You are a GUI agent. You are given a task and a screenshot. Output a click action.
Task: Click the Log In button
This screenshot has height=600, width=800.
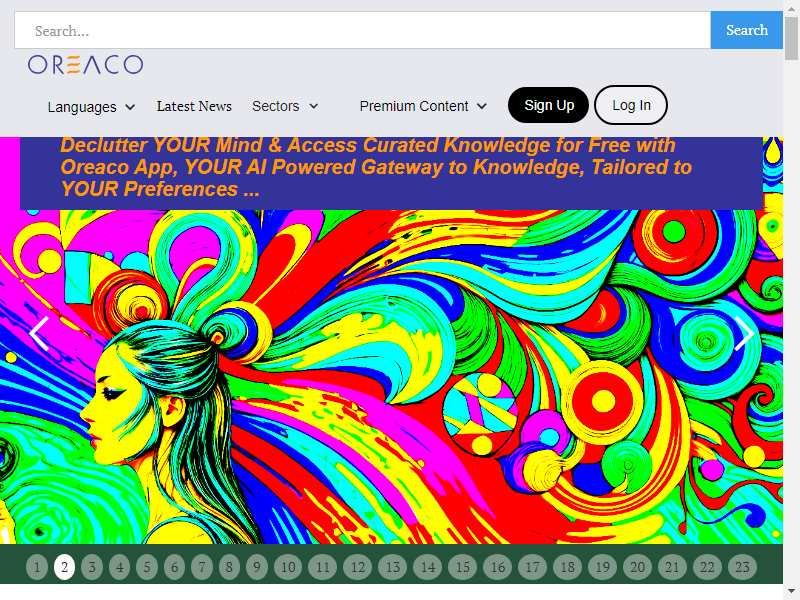coord(631,105)
